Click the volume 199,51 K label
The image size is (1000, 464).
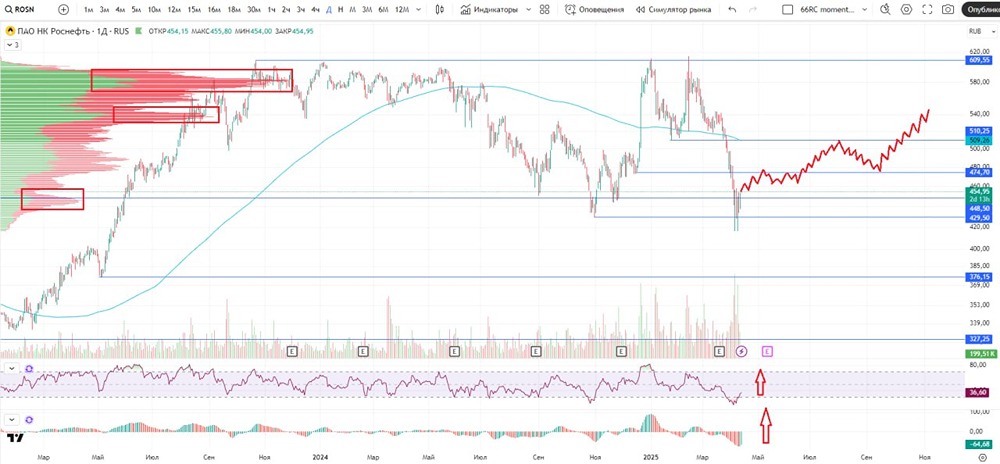click(x=981, y=353)
